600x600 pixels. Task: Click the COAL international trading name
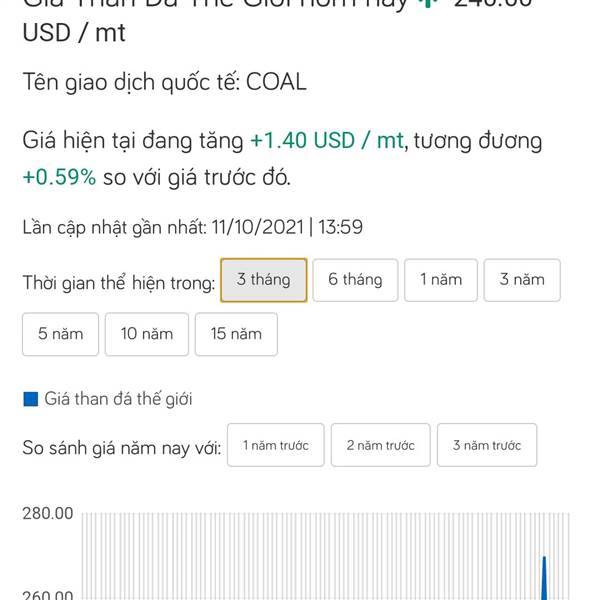[x=276, y=83]
